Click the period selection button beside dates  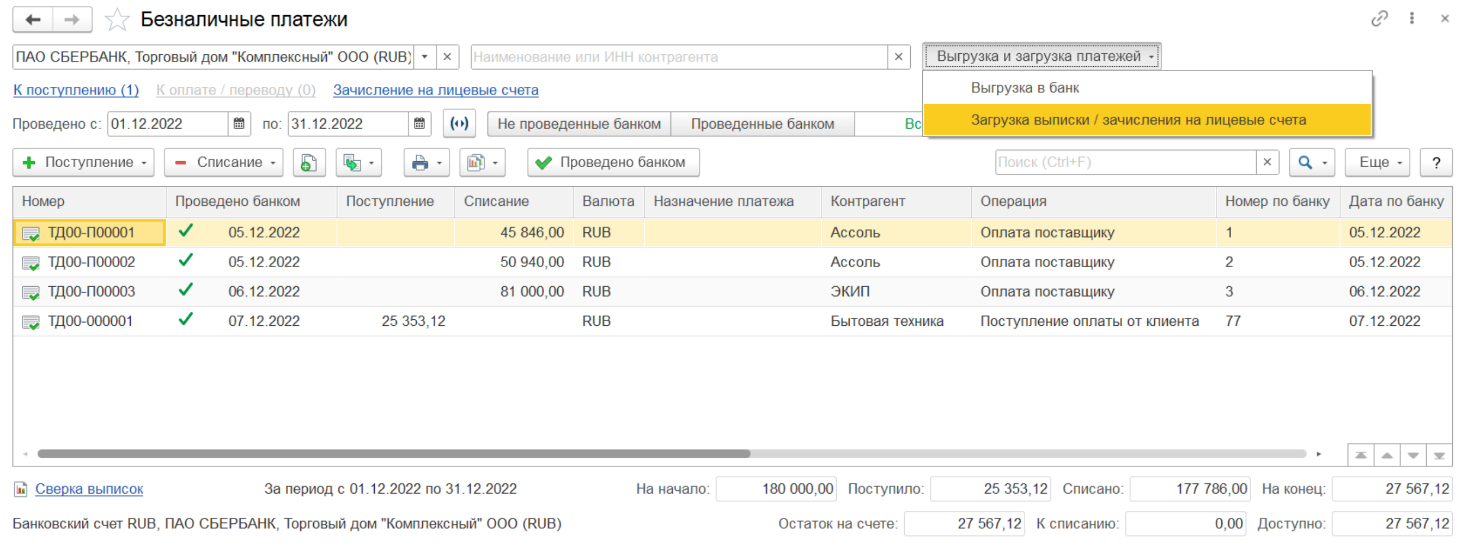pyautogui.click(x=459, y=124)
